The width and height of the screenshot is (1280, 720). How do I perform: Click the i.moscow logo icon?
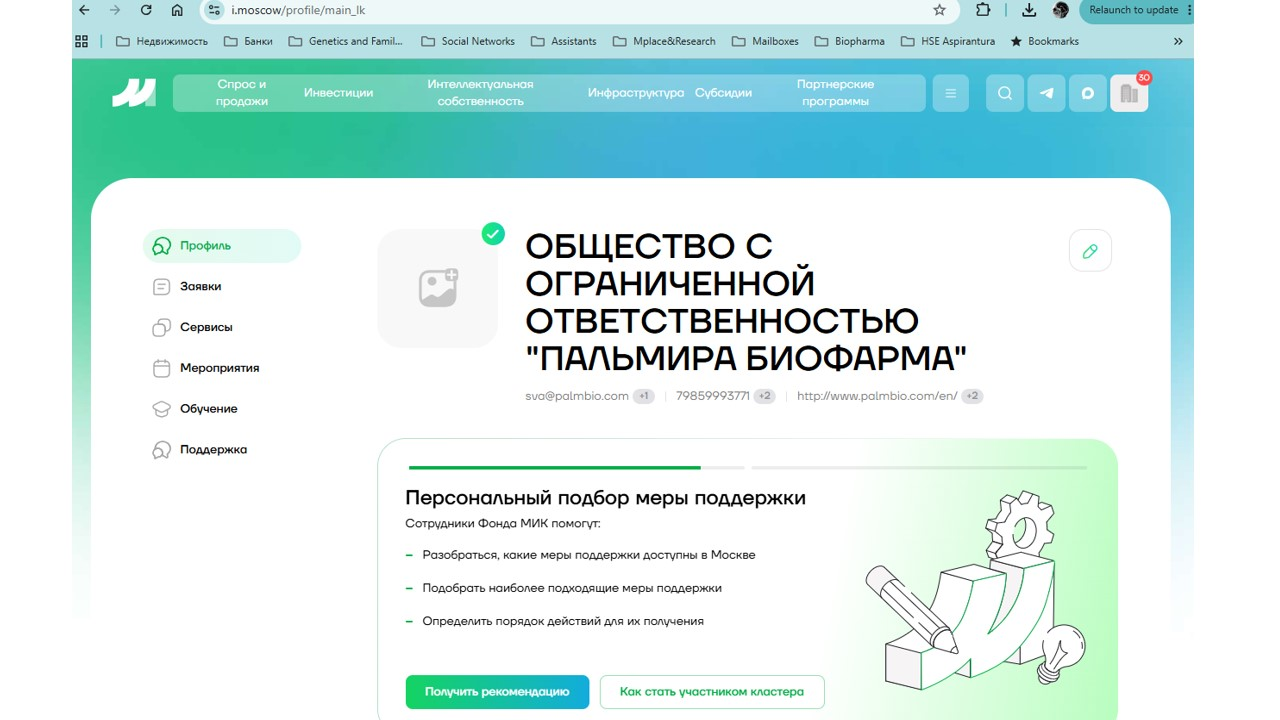click(134, 93)
